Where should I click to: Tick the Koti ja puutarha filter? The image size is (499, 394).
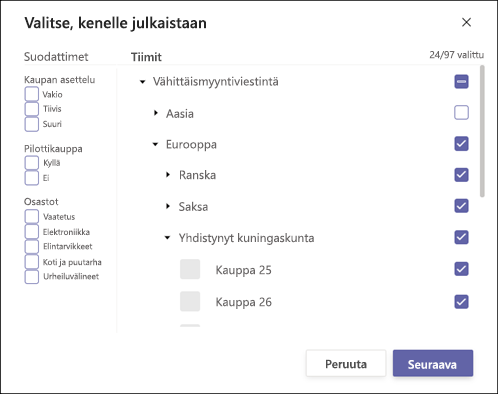32,262
